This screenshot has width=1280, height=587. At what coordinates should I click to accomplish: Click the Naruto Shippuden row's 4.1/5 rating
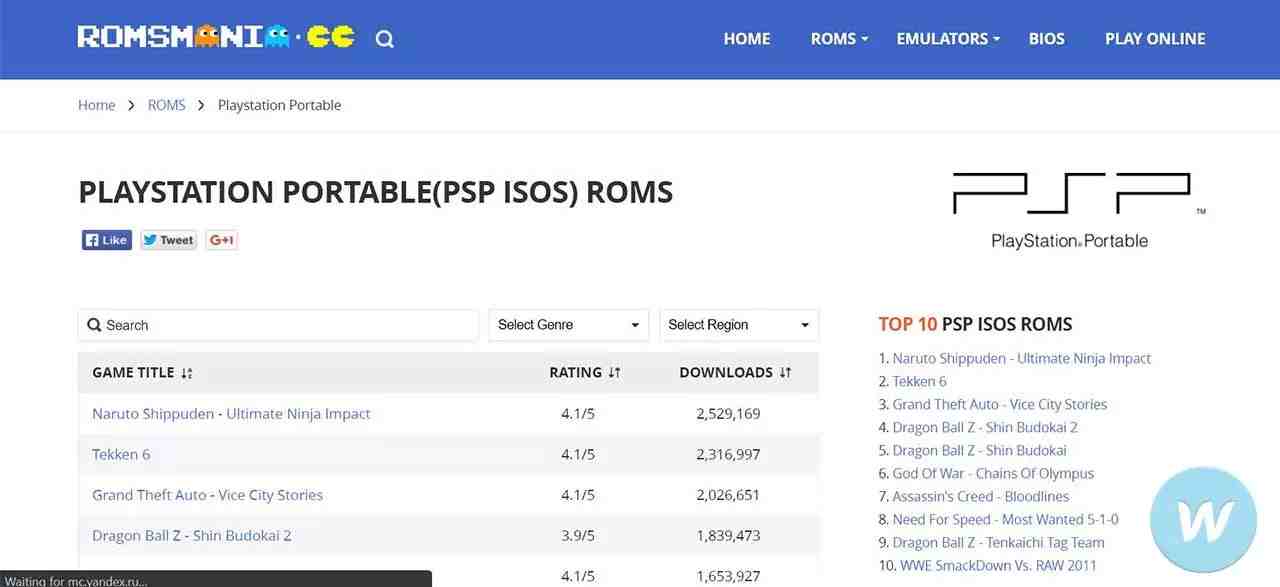578,414
